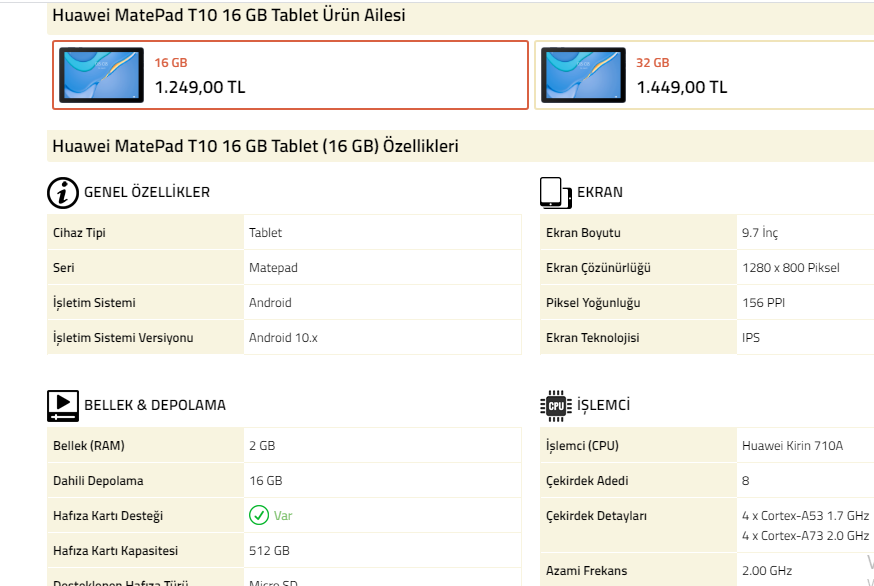Click the İşletim Sistemi label
874x586 pixels.
[x=94, y=303]
